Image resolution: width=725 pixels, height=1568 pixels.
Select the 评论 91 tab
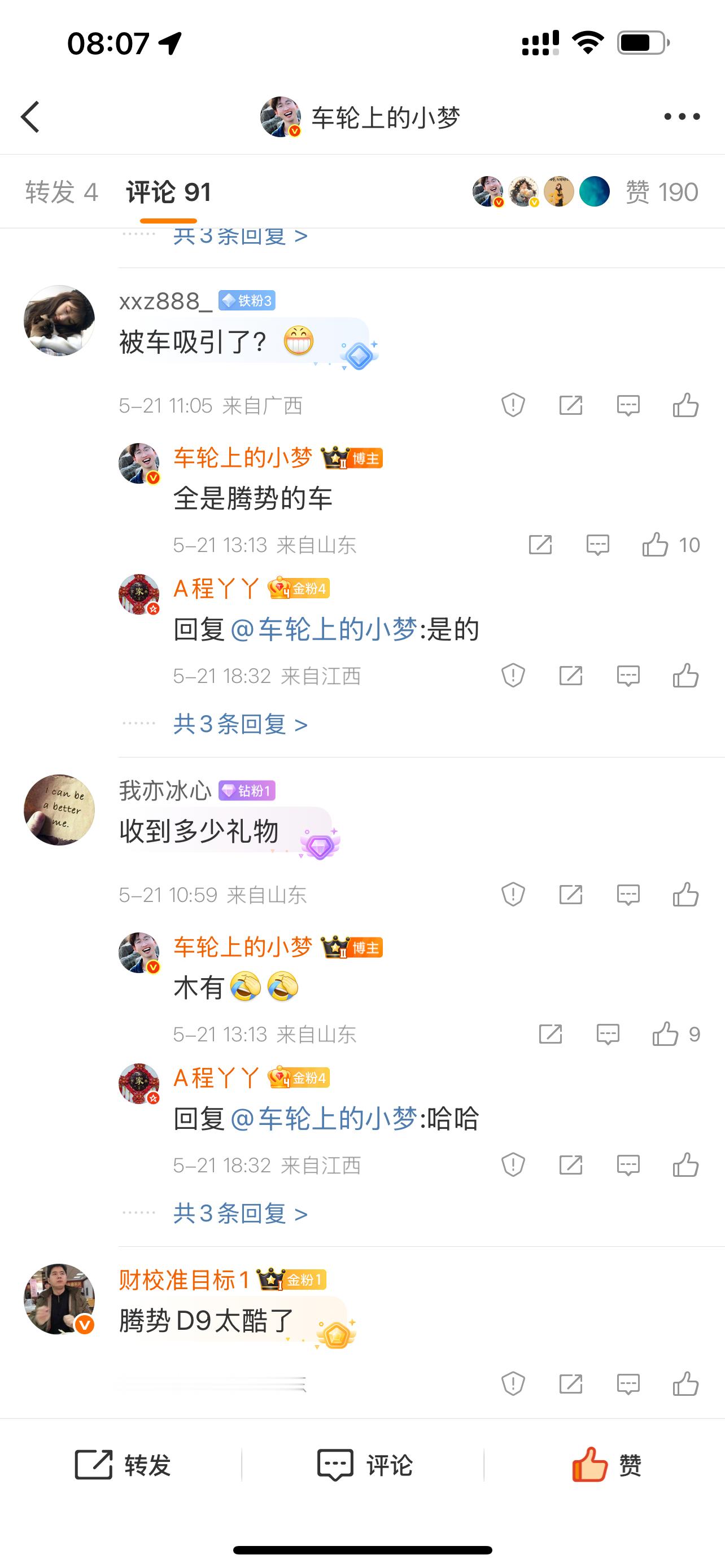[169, 192]
